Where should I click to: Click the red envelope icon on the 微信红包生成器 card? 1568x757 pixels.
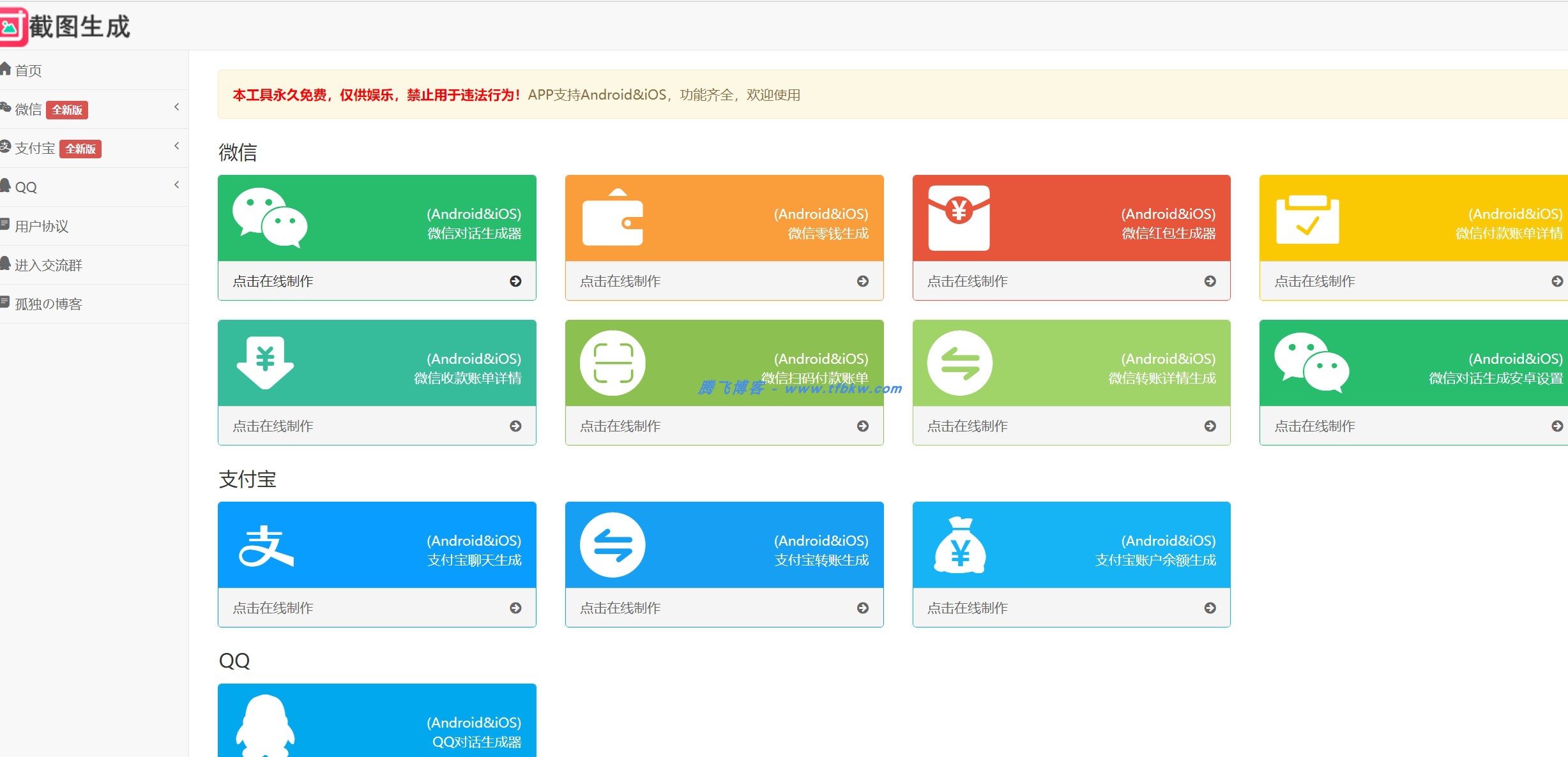click(959, 218)
